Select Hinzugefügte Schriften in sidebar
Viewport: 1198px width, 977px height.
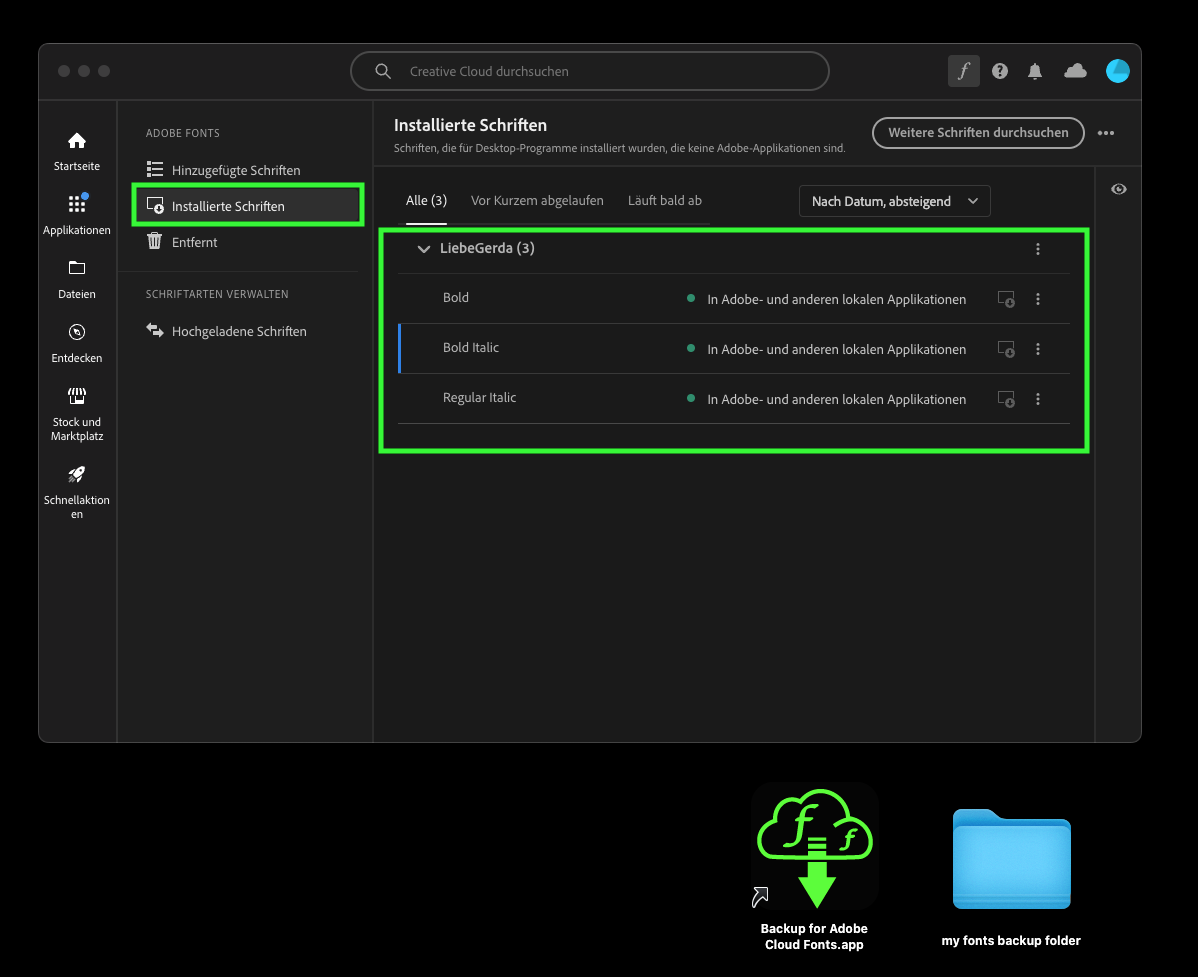pos(235,170)
